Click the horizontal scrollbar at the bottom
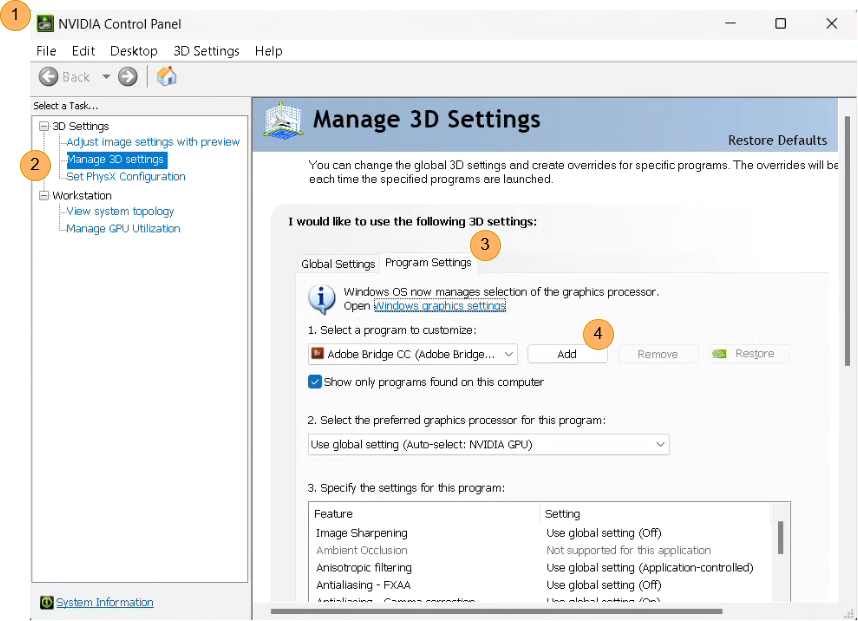The image size is (858, 621). (x=495, y=610)
